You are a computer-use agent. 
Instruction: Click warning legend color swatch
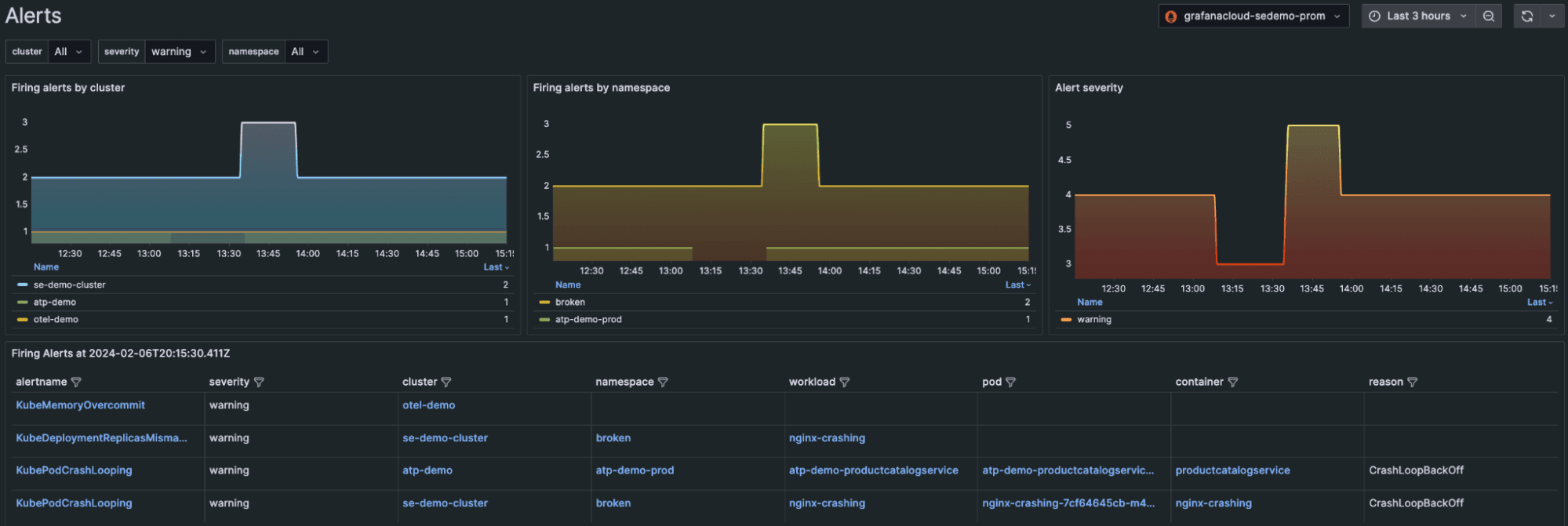point(1066,320)
